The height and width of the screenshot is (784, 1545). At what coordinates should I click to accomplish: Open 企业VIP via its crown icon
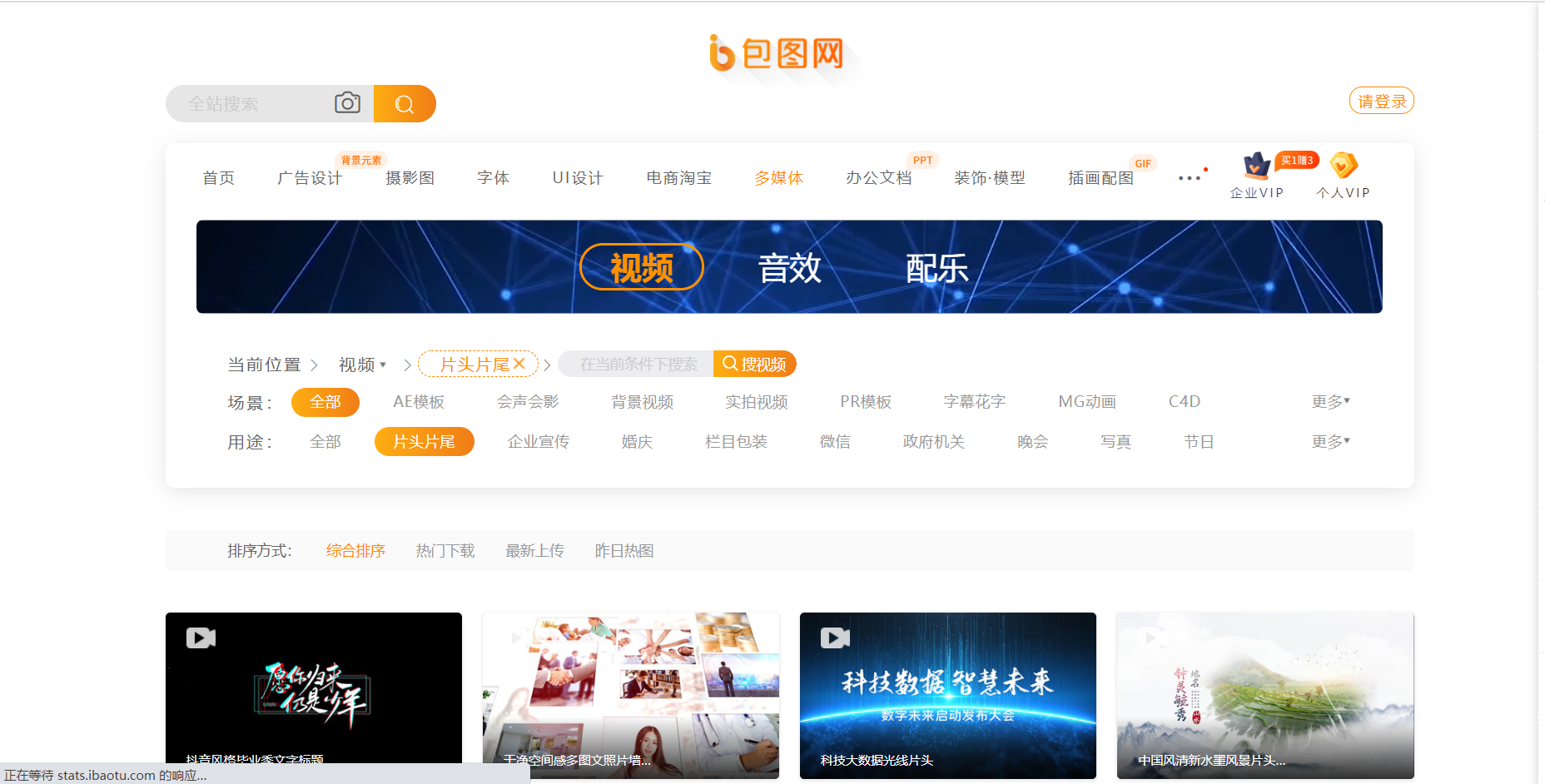pyautogui.click(x=1255, y=166)
